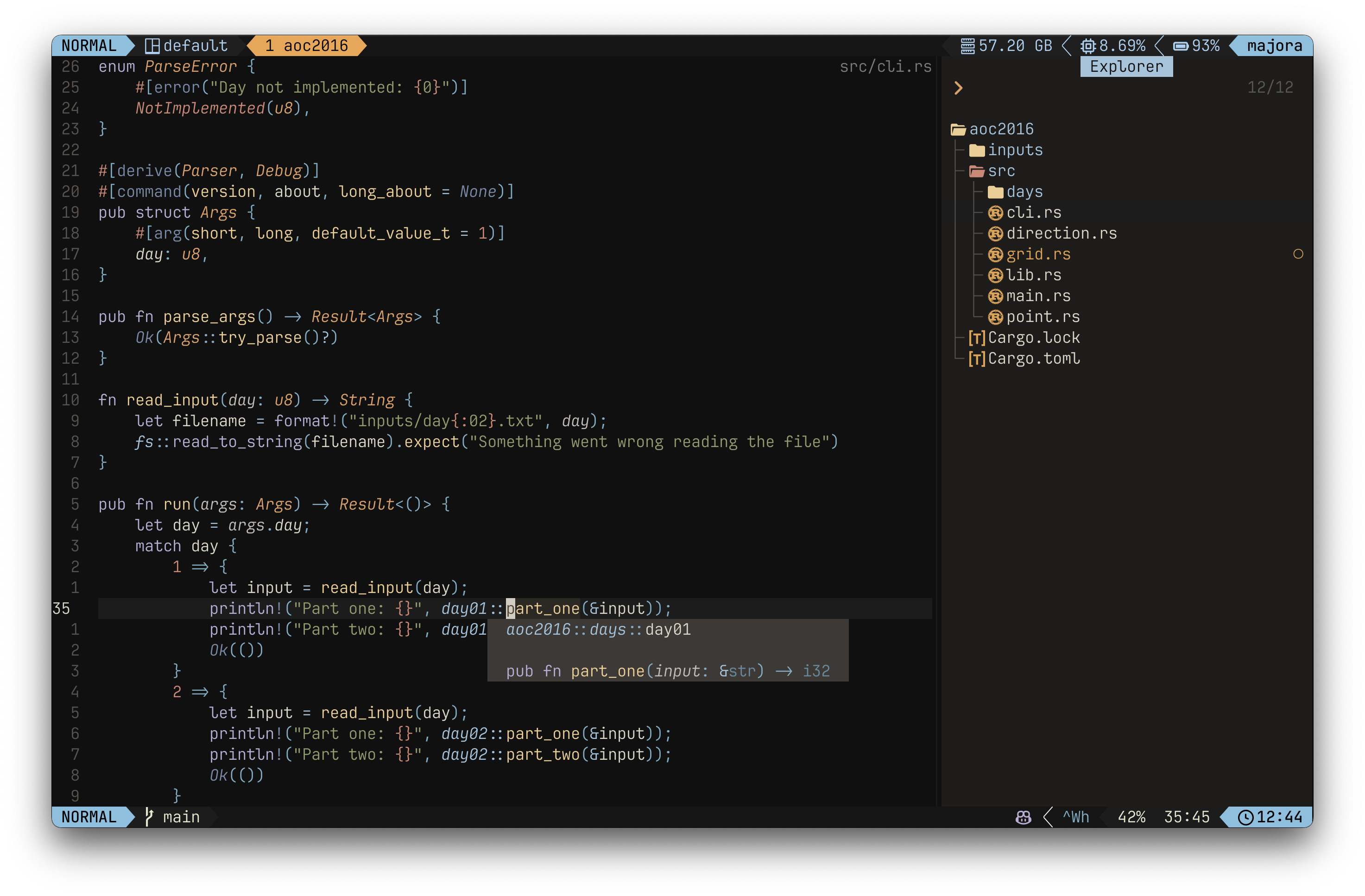Screen dimensions: 1365x896
Task: Select the aoc2016 tmux window tab
Action: [307, 45]
